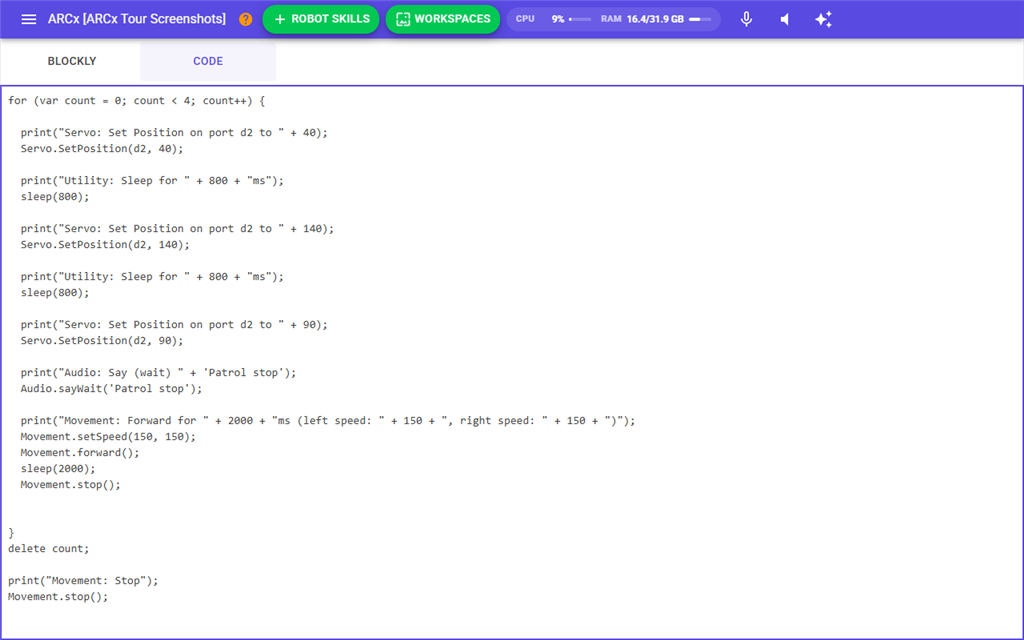Open the Workspaces button
The height and width of the screenshot is (640, 1024).
tap(443, 19)
